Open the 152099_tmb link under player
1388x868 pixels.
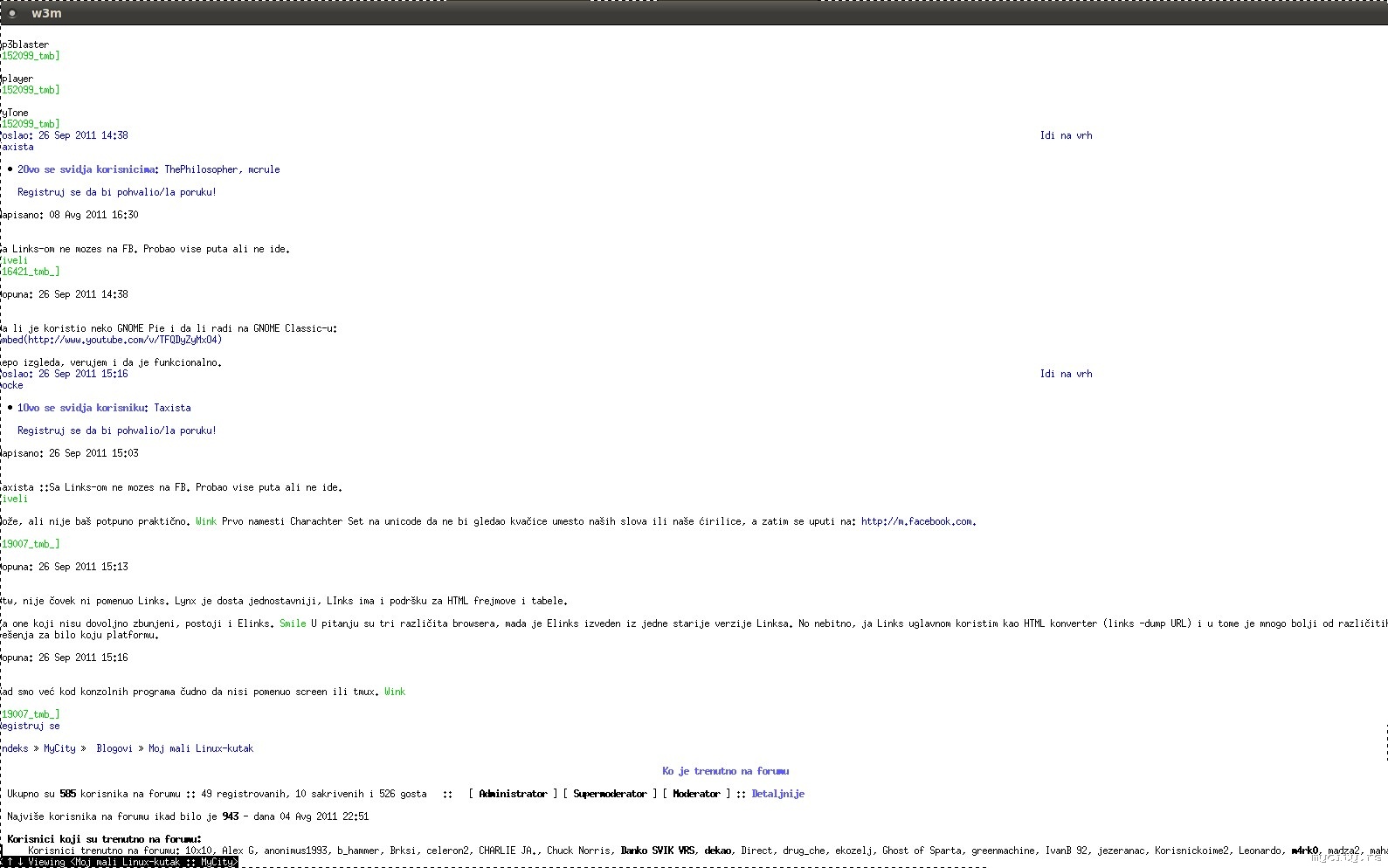(31, 90)
